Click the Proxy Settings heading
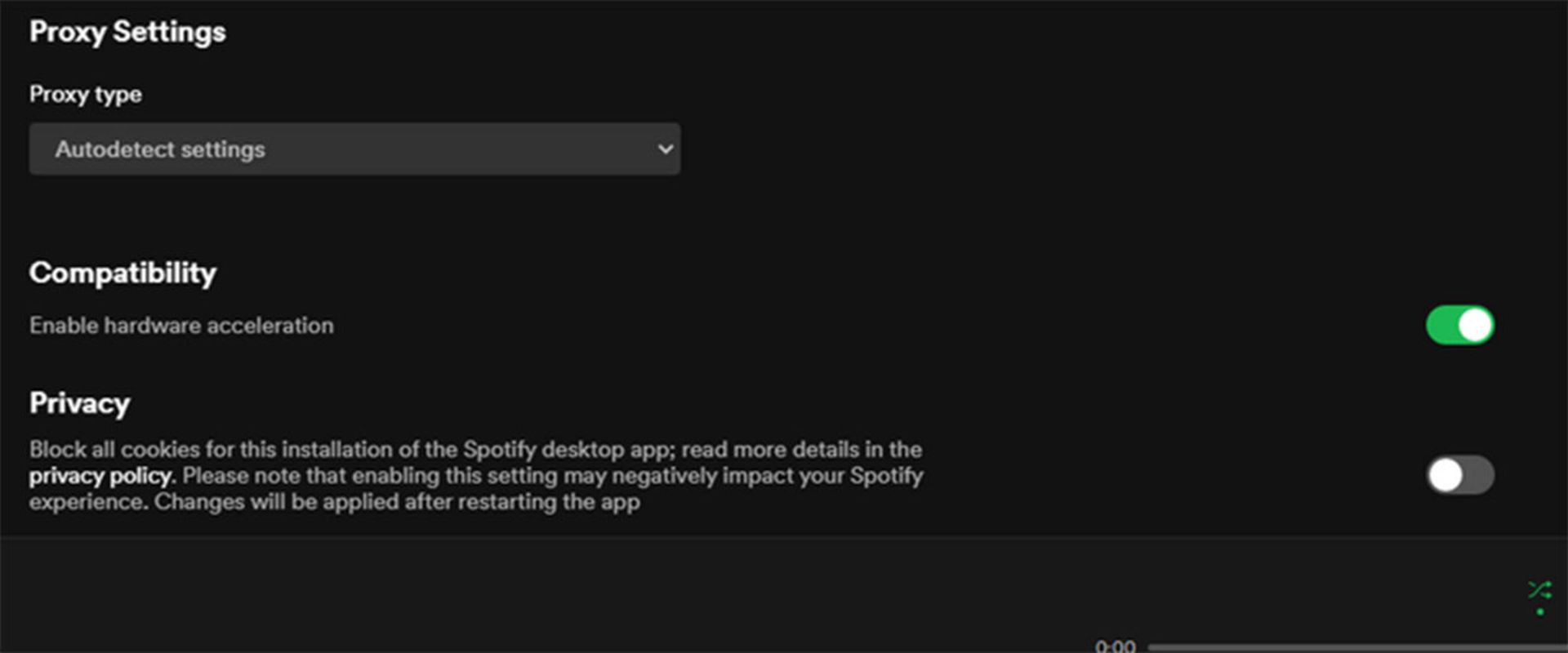 click(x=127, y=32)
